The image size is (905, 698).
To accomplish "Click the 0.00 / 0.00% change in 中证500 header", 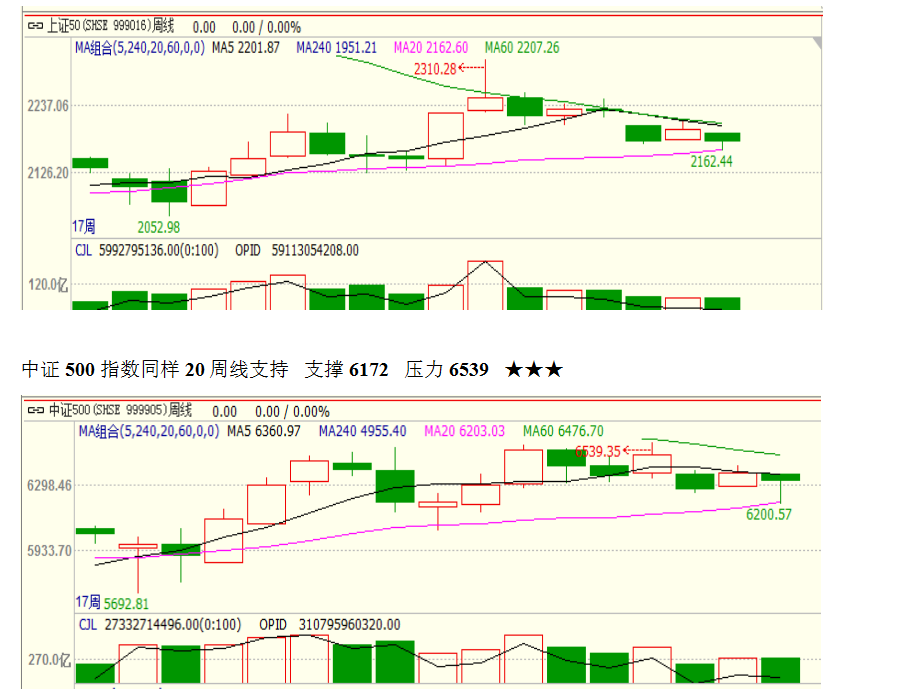I will tap(292, 412).
